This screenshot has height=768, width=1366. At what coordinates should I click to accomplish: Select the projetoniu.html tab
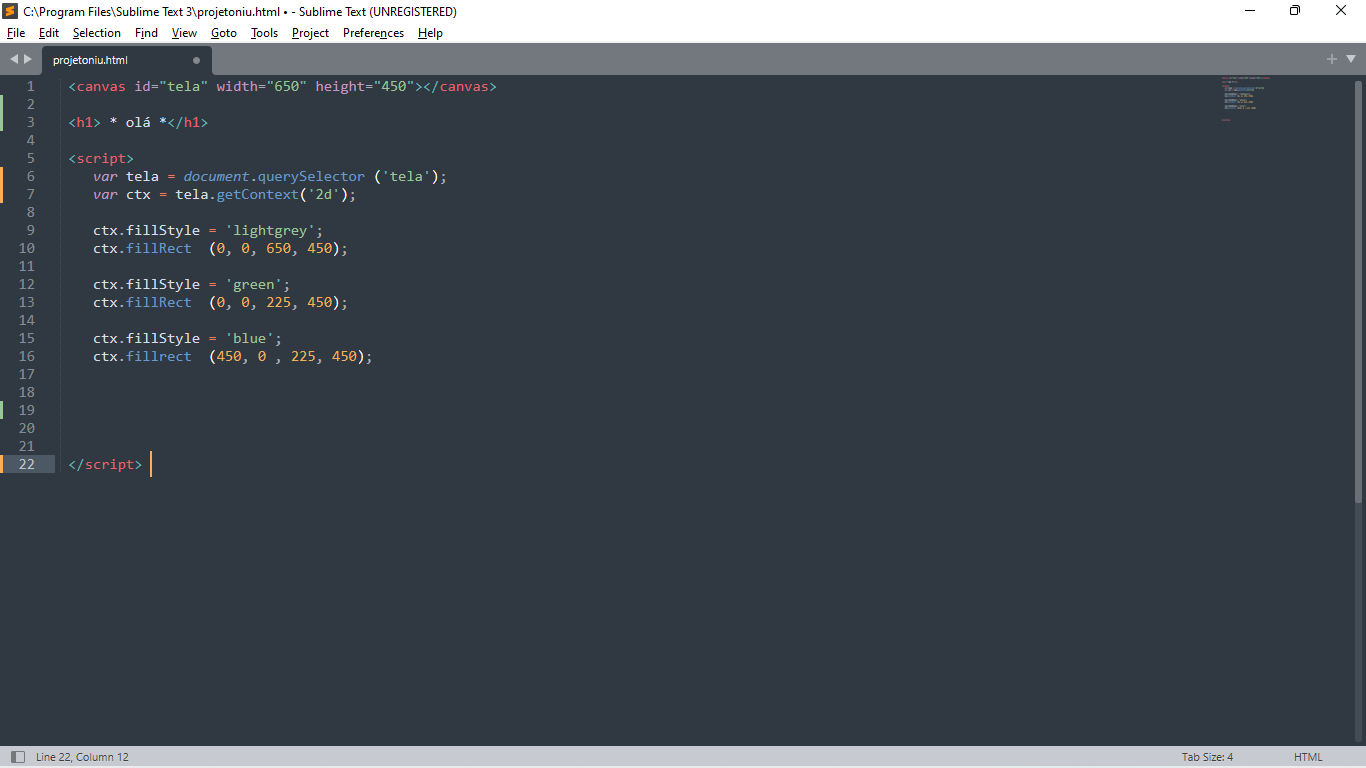tap(126, 60)
